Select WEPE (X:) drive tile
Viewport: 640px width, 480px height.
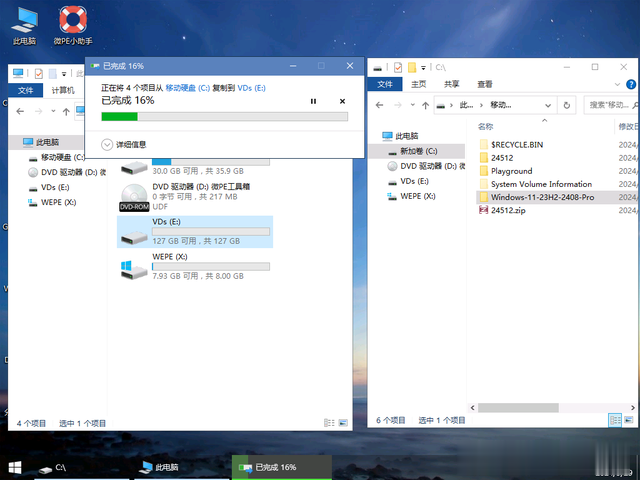195,267
